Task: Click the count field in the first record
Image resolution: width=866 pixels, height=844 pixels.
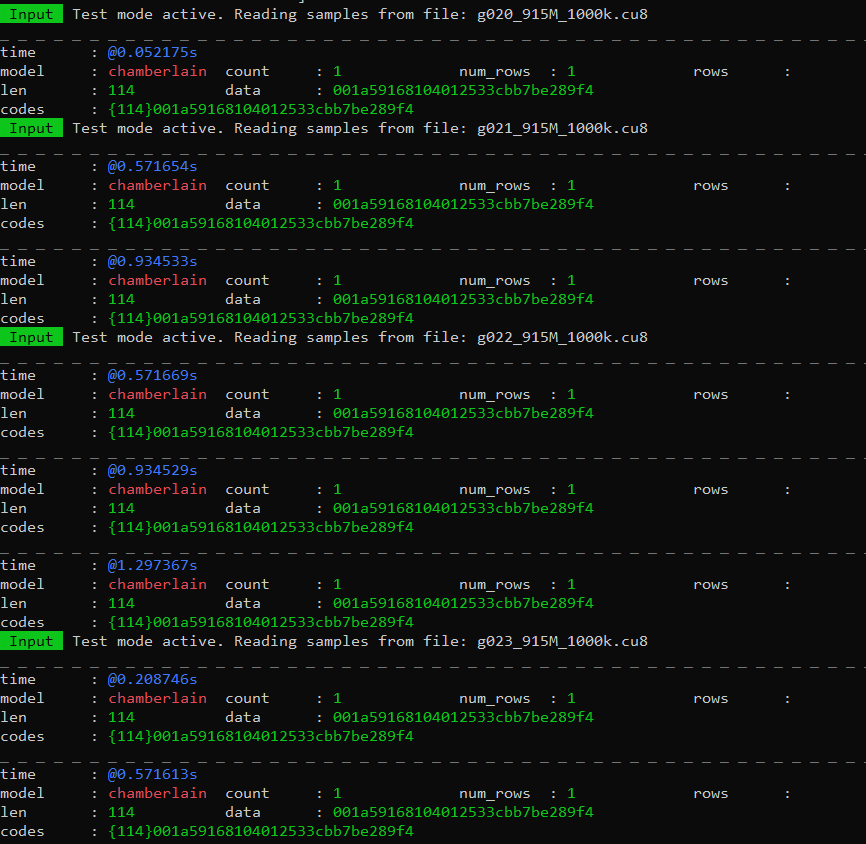Action: coord(247,71)
